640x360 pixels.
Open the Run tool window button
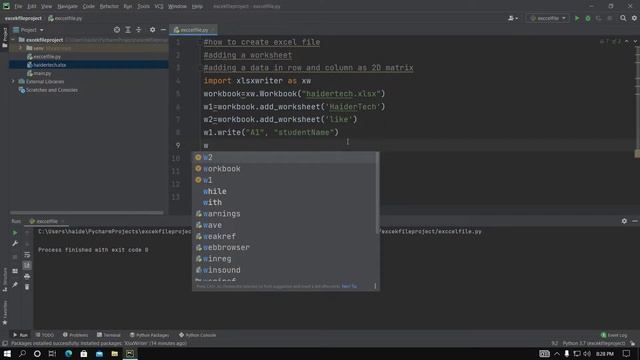pyautogui.click(x=20, y=335)
